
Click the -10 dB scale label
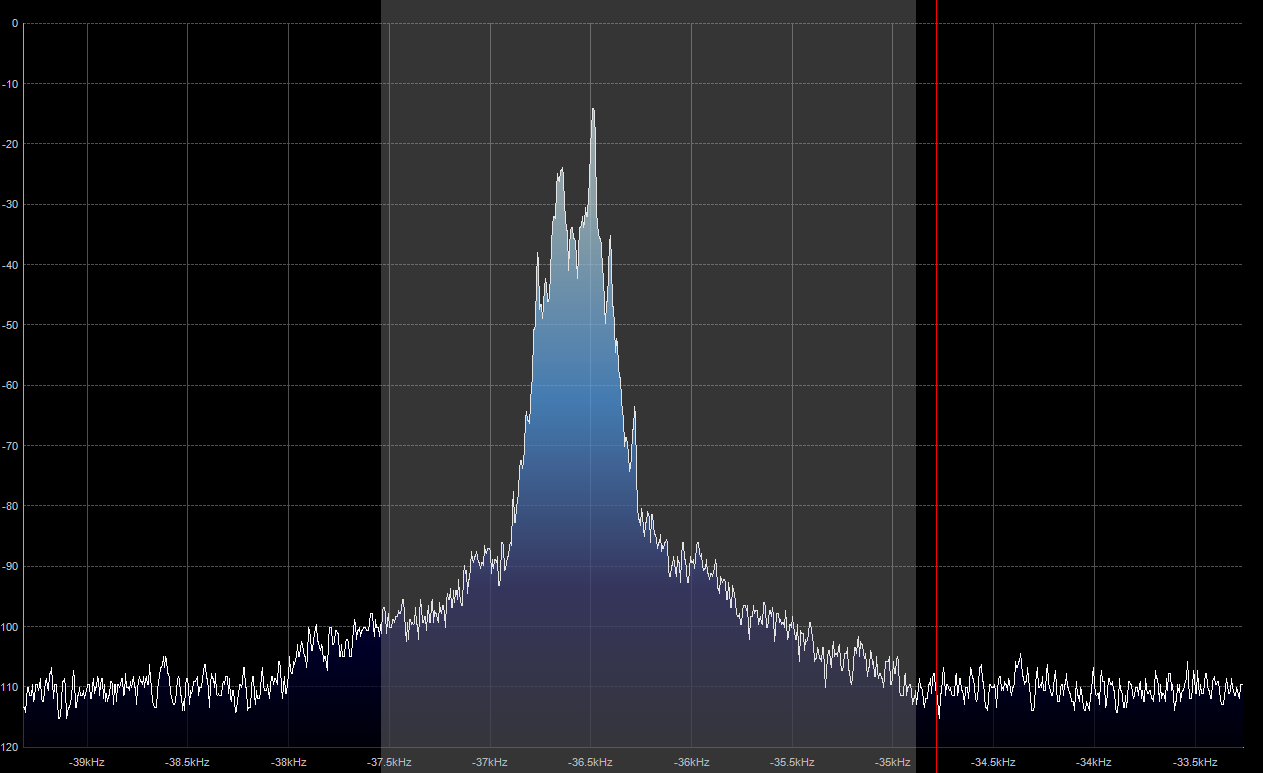11,84
